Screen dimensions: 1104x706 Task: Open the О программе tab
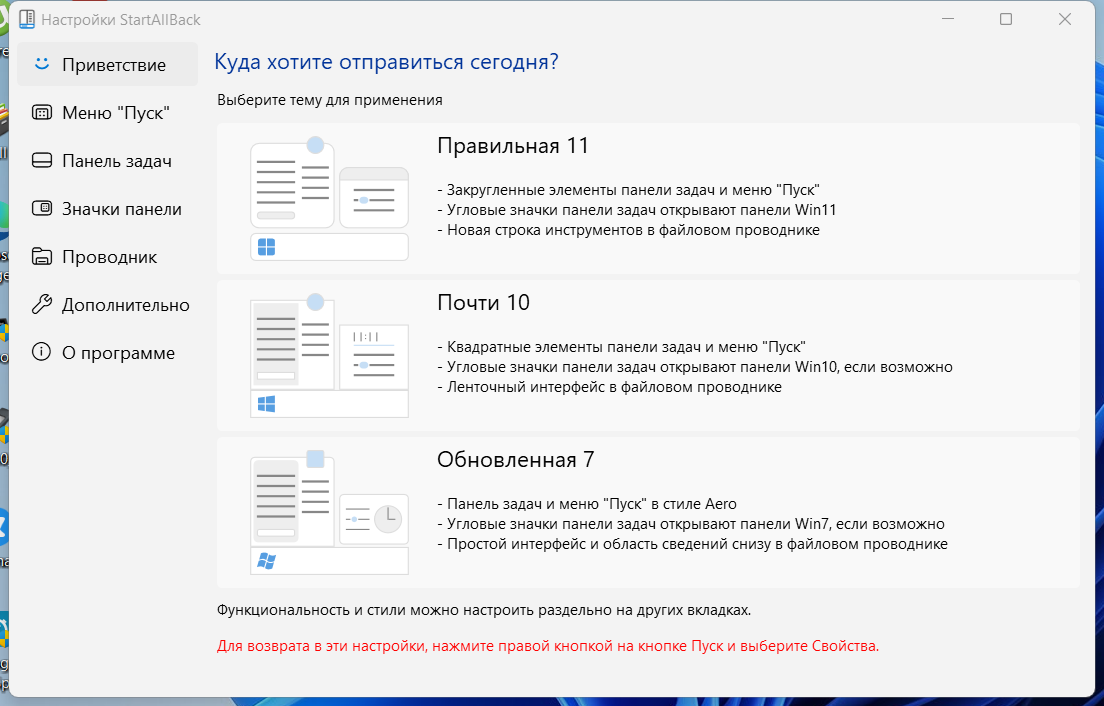pos(108,352)
